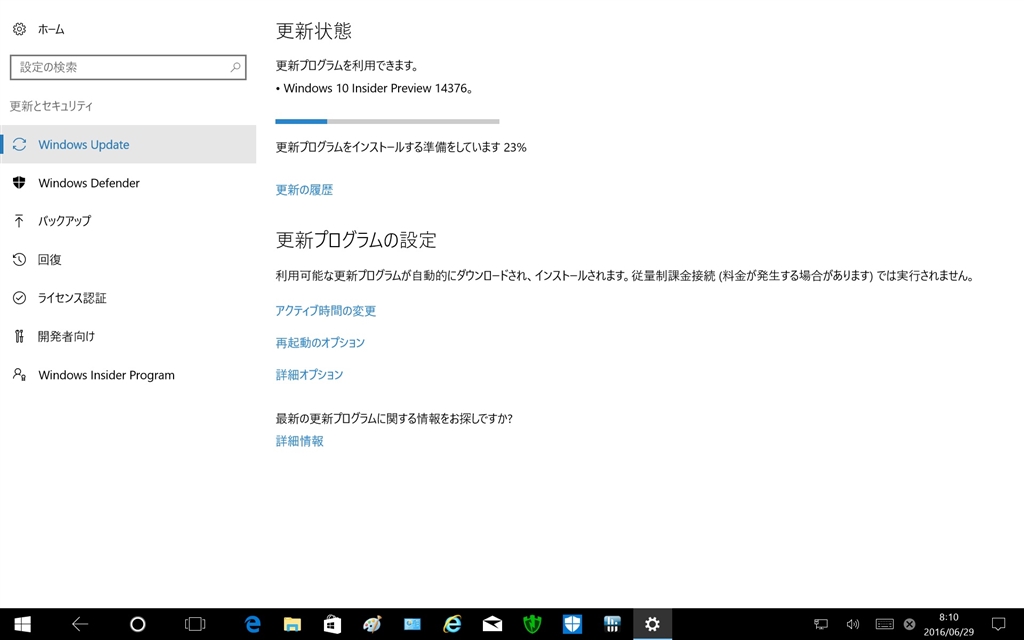Image resolution: width=1024 pixels, height=640 pixels.
Task: Open Windows Defender settings
Action: tap(128, 183)
